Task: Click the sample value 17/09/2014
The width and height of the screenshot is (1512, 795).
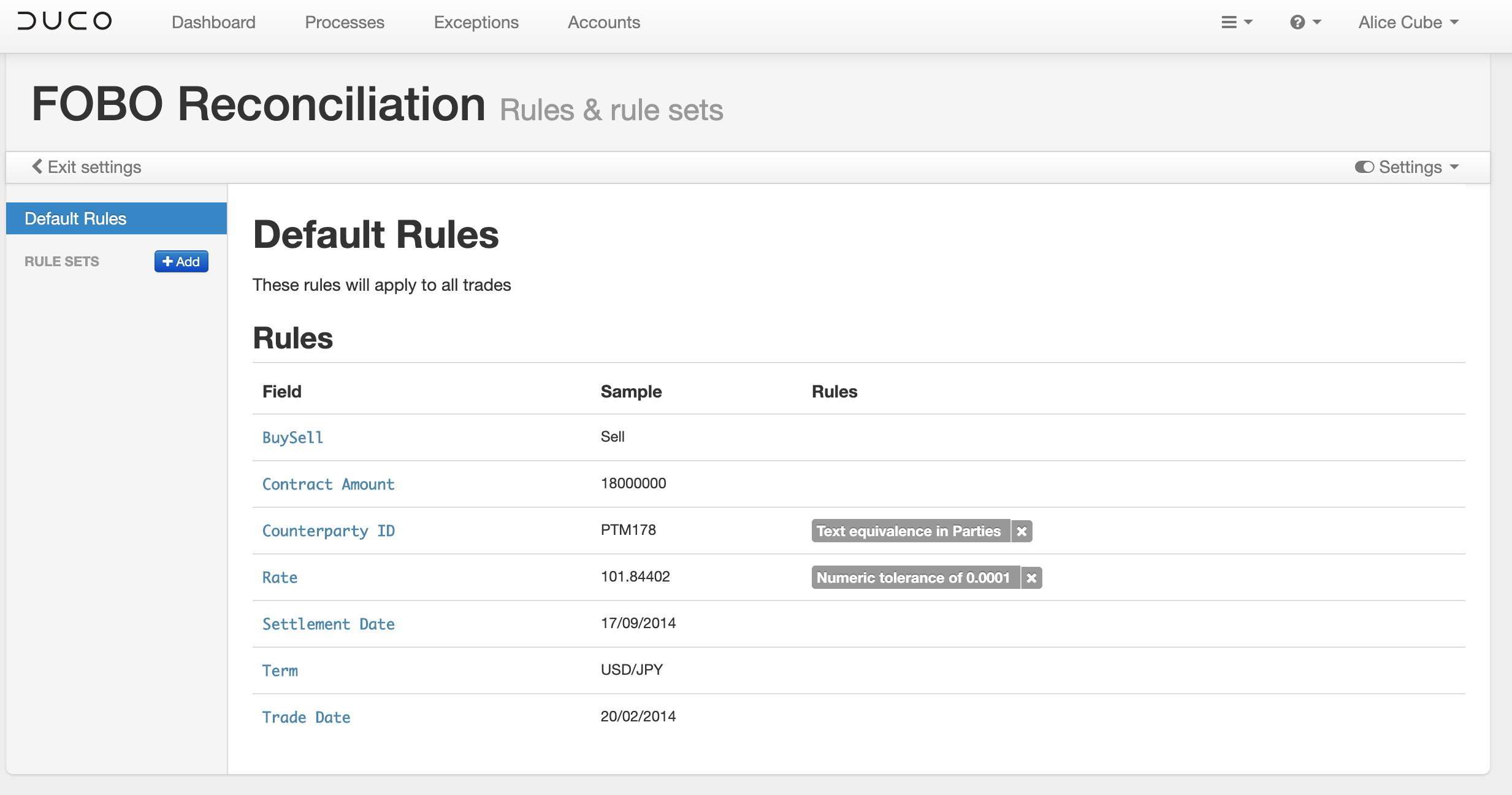Action: [x=638, y=623]
